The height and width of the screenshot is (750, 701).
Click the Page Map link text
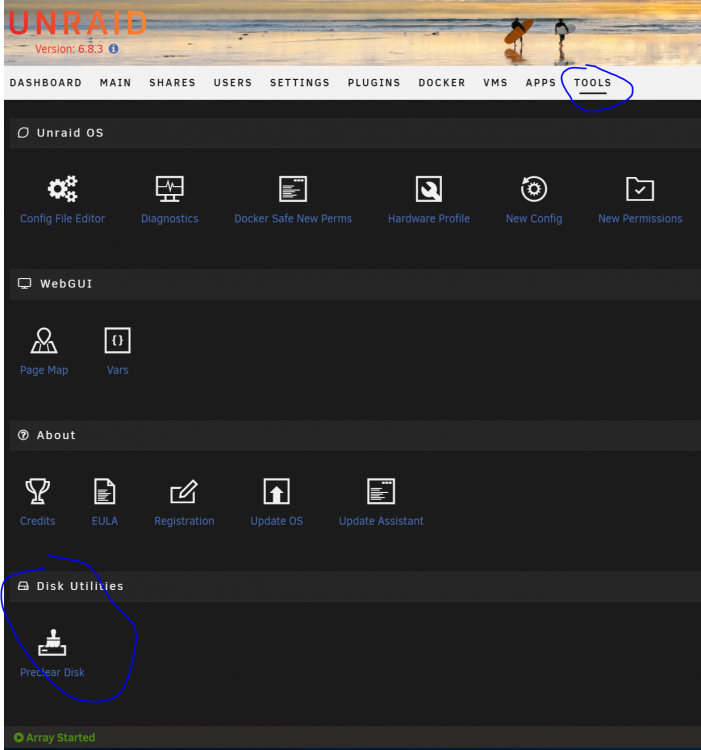[x=44, y=370]
